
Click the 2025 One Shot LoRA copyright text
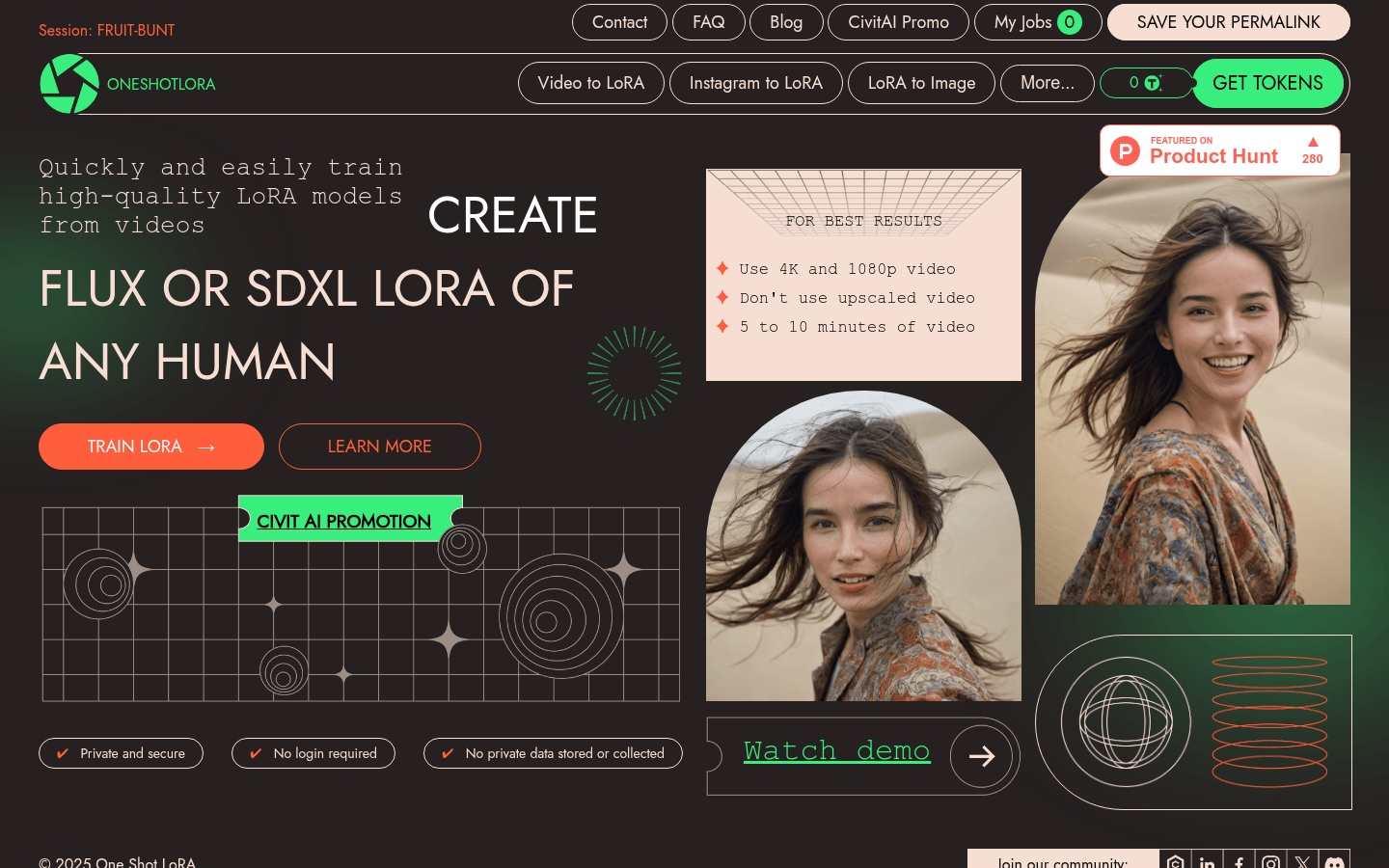[x=117, y=862]
